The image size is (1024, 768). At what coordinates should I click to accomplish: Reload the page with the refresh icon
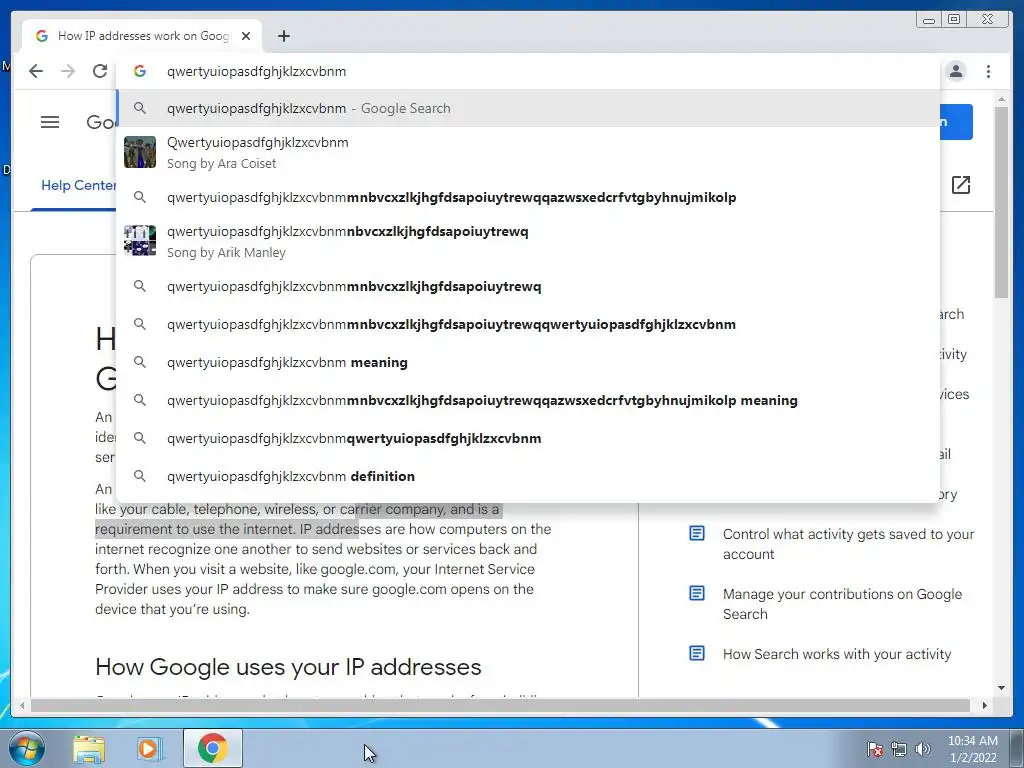[100, 71]
